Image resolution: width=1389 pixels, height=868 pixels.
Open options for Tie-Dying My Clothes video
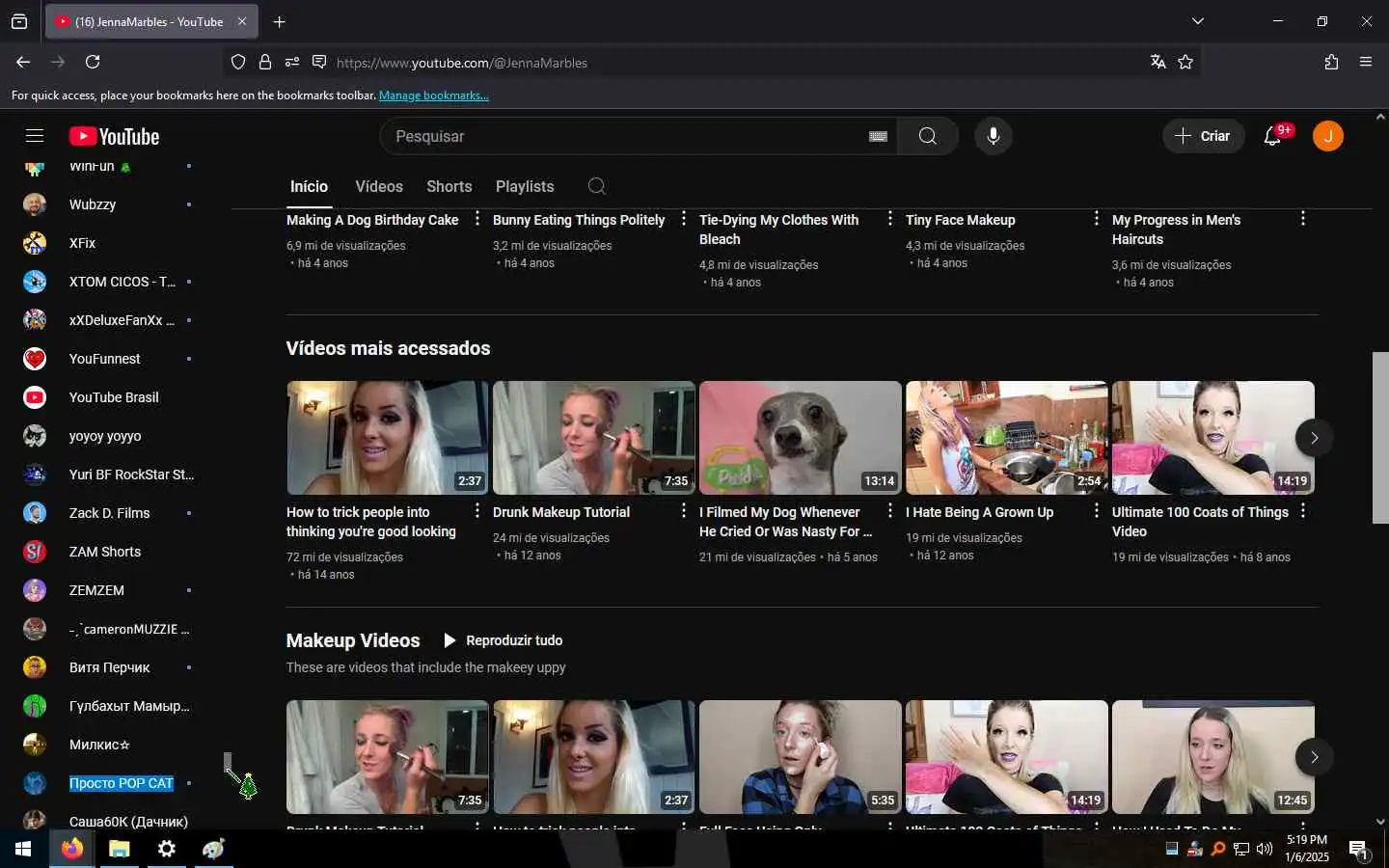tap(890, 219)
